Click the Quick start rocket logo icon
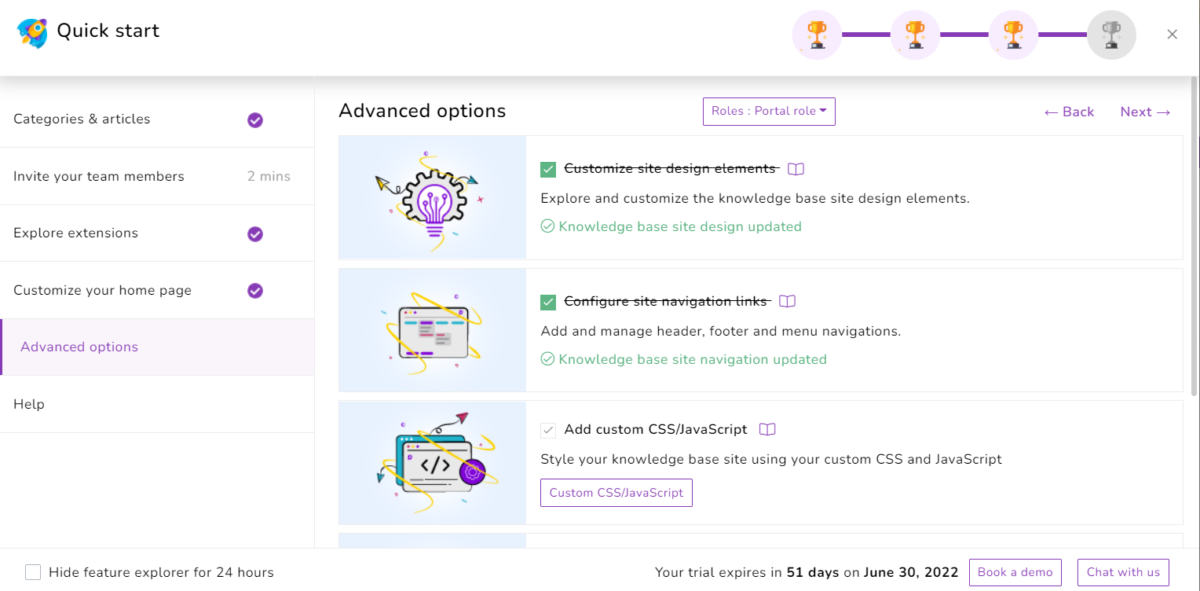Viewport: 1200px width, 591px height. pos(32,31)
